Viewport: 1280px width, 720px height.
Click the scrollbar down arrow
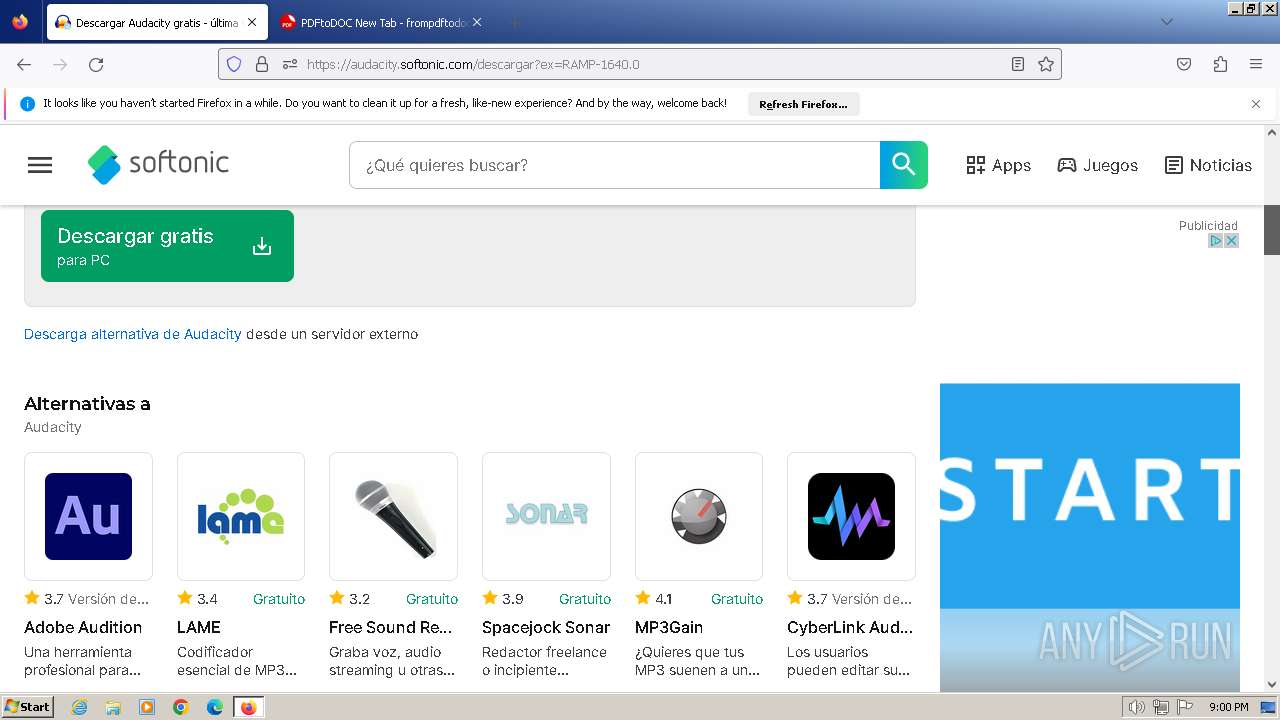(1272, 684)
